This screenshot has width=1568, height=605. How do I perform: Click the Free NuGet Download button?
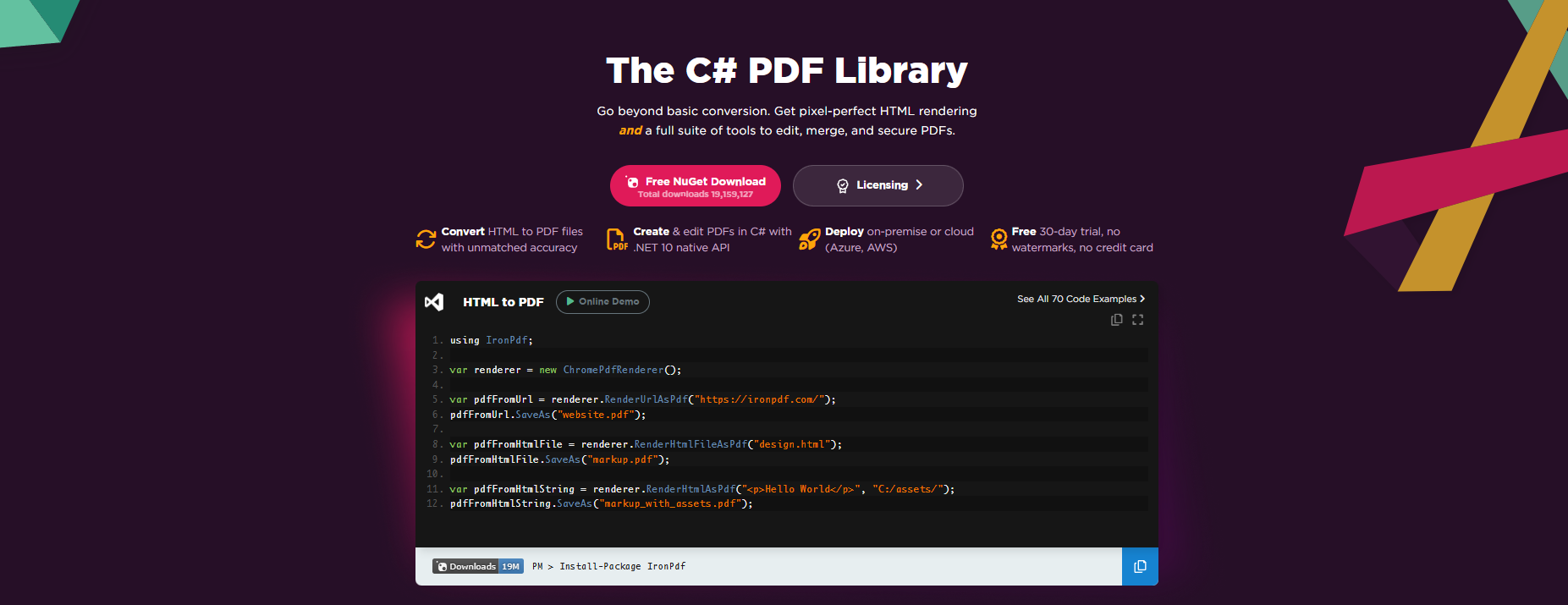695,185
